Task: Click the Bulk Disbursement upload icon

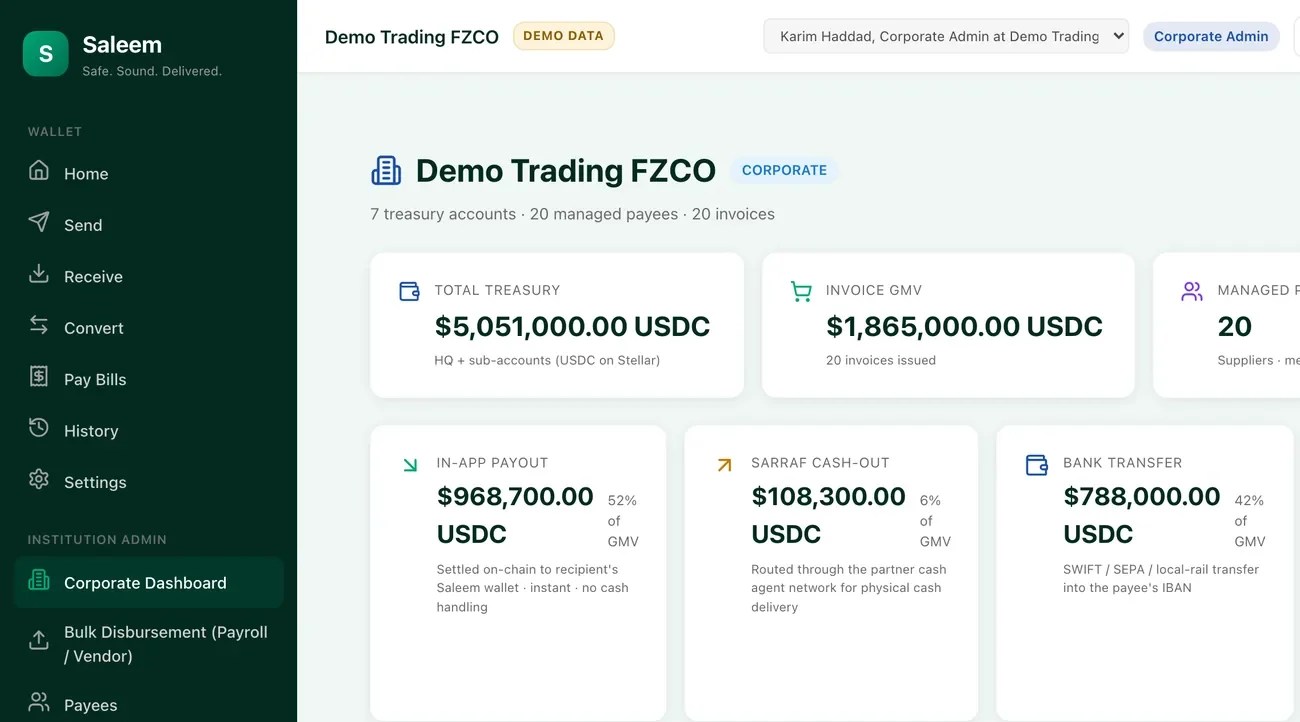Action: pos(39,640)
